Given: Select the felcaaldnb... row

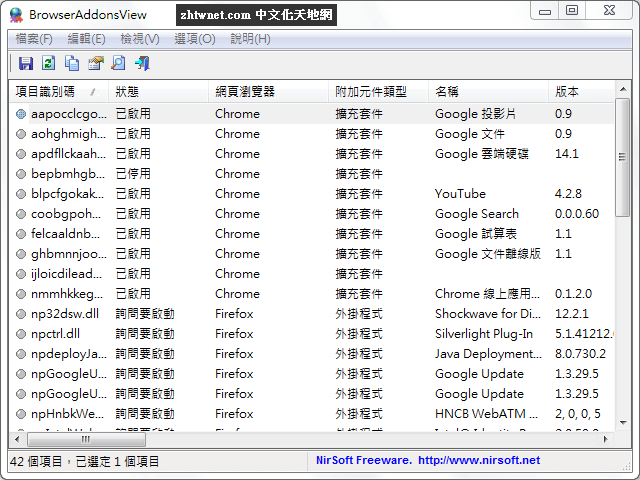Looking at the screenshot, I should point(311,234).
